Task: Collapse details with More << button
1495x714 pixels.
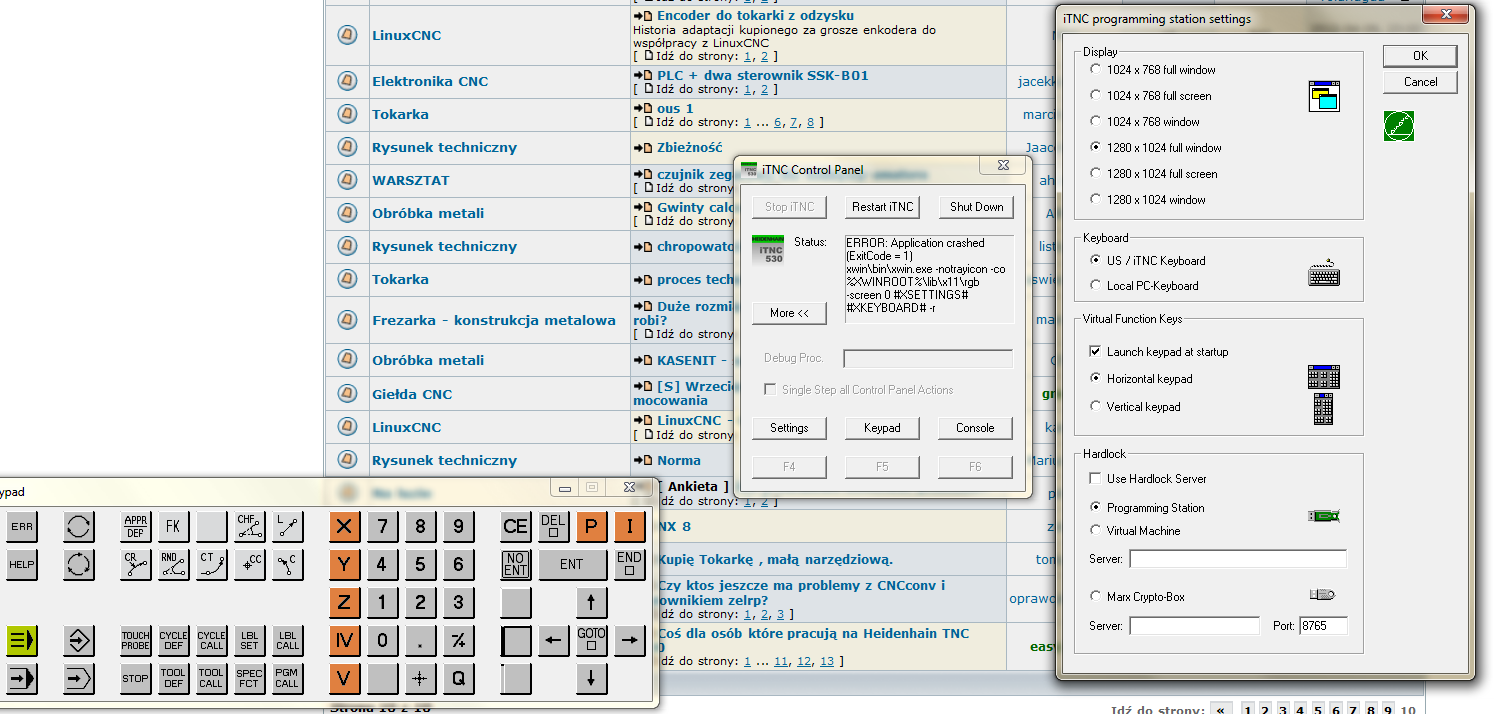Action: click(x=789, y=313)
